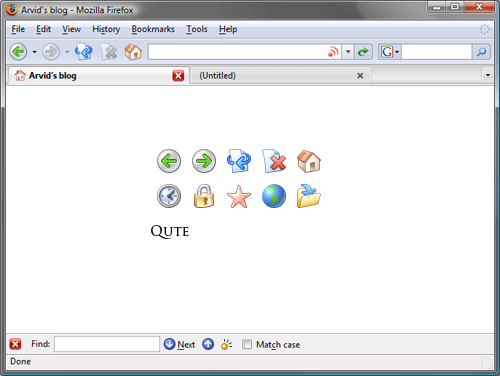Click the downloads folder icon on the page
This screenshot has width=500, height=376.
pos(309,196)
